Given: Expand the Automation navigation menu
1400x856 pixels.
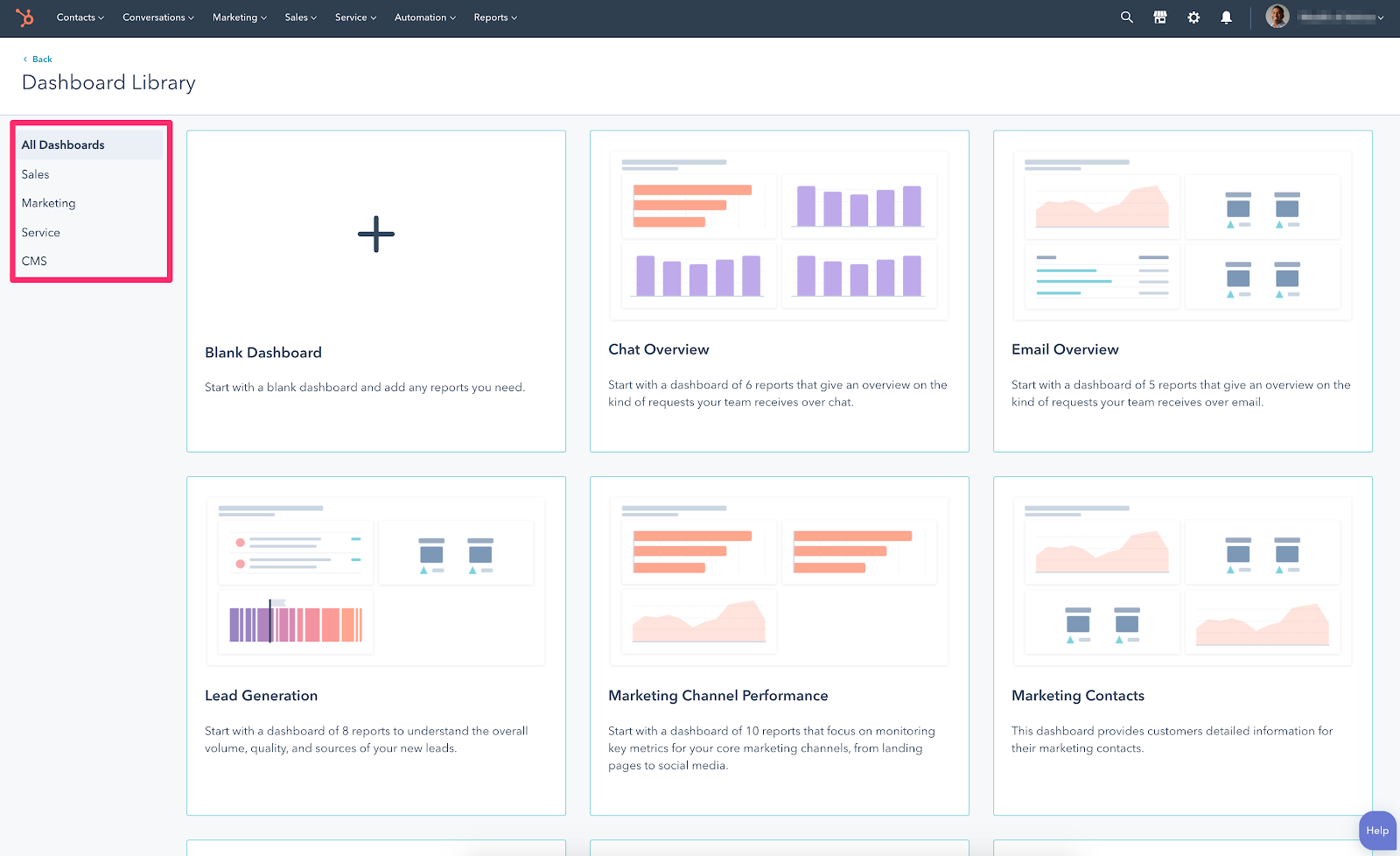Looking at the screenshot, I should coord(424,18).
